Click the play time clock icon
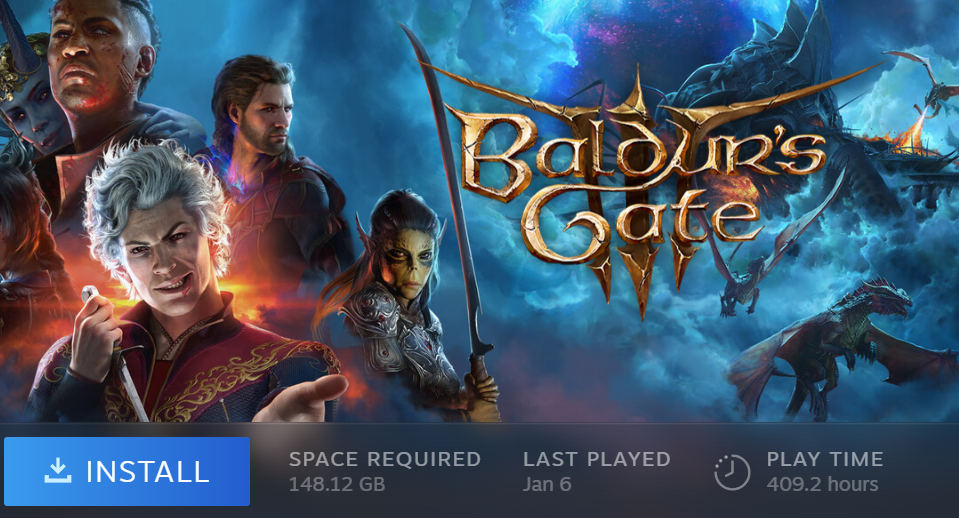This screenshot has width=959, height=518. 732,472
